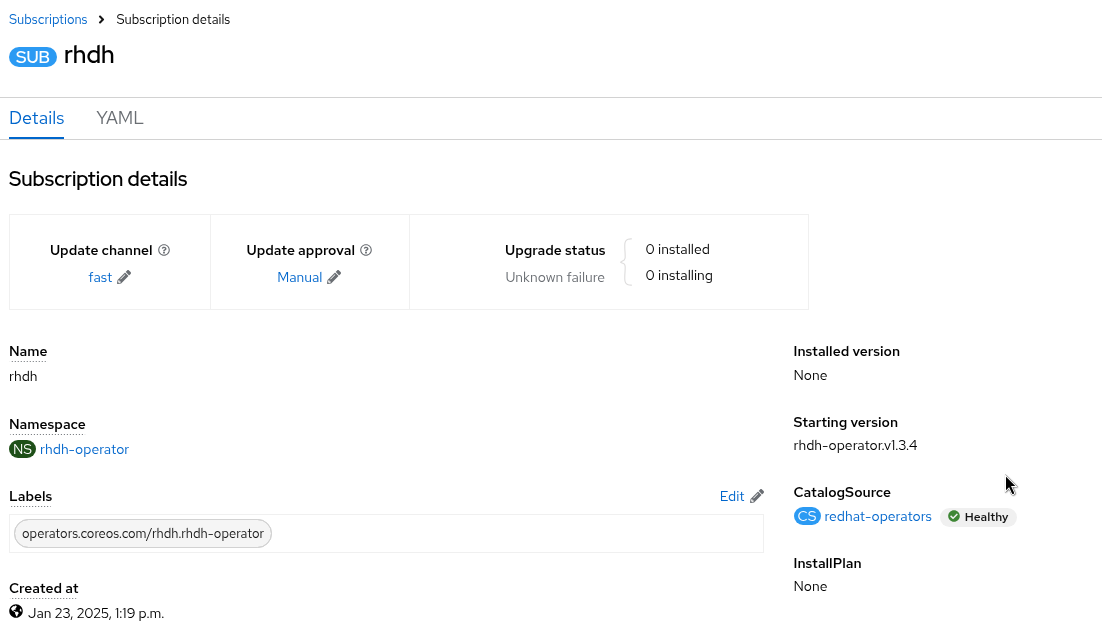1102x638 pixels.
Task: Open the redhat-operators catalog source
Action: (x=878, y=517)
